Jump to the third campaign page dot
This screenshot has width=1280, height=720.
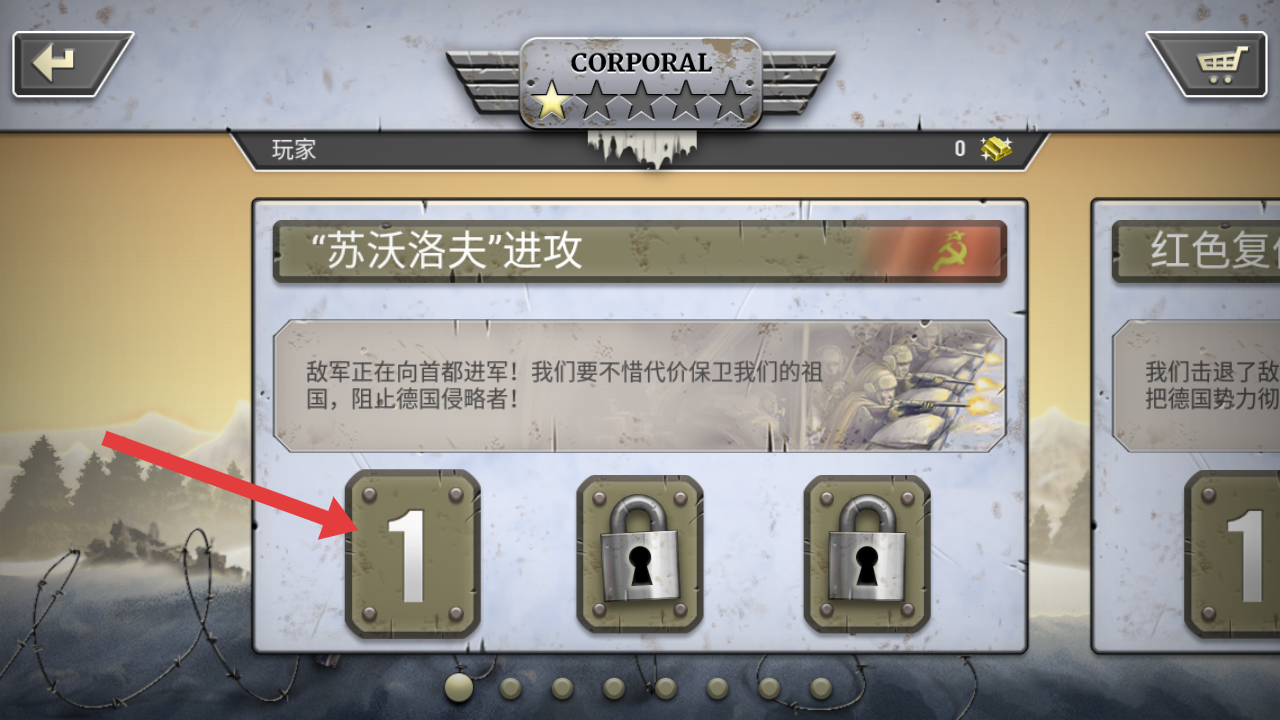click(x=563, y=688)
